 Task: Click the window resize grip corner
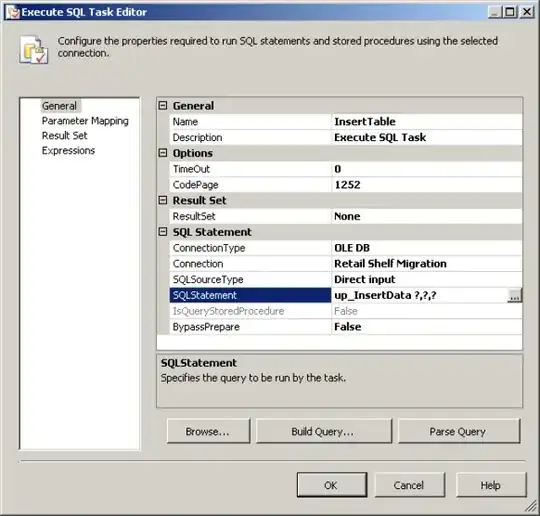[x=531, y=506]
